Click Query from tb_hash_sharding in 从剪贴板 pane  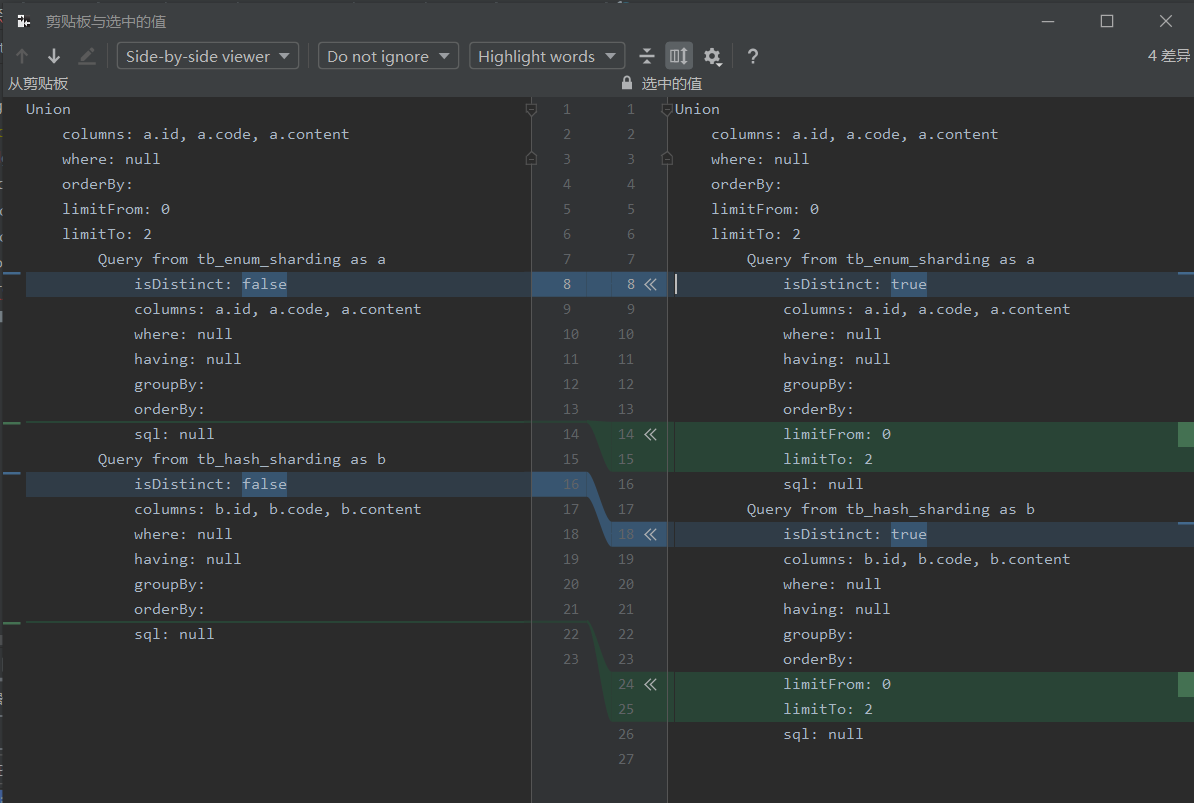point(241,459)
